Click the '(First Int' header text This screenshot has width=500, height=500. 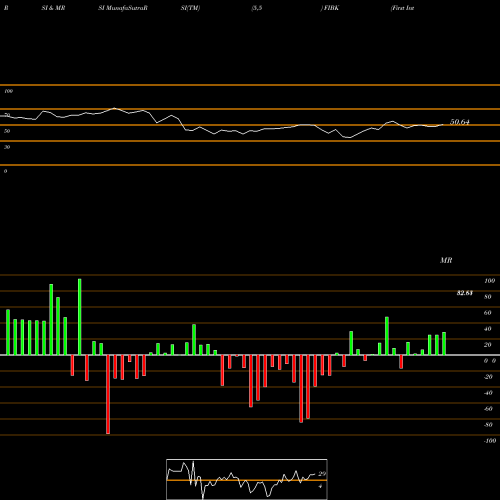(x=402, y=8)
